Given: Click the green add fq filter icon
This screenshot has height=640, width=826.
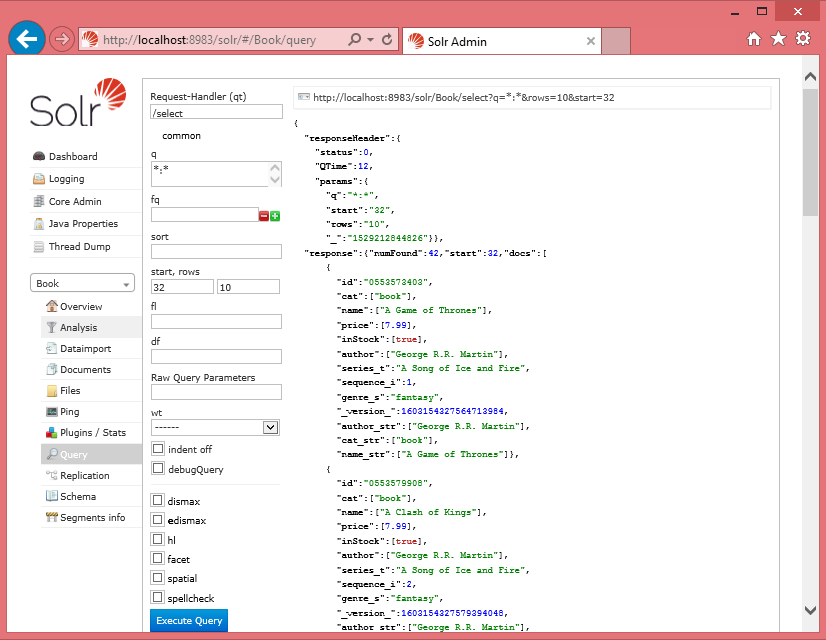Looking at the screenshot, I should pyautogui.click(x=275, y=216).
